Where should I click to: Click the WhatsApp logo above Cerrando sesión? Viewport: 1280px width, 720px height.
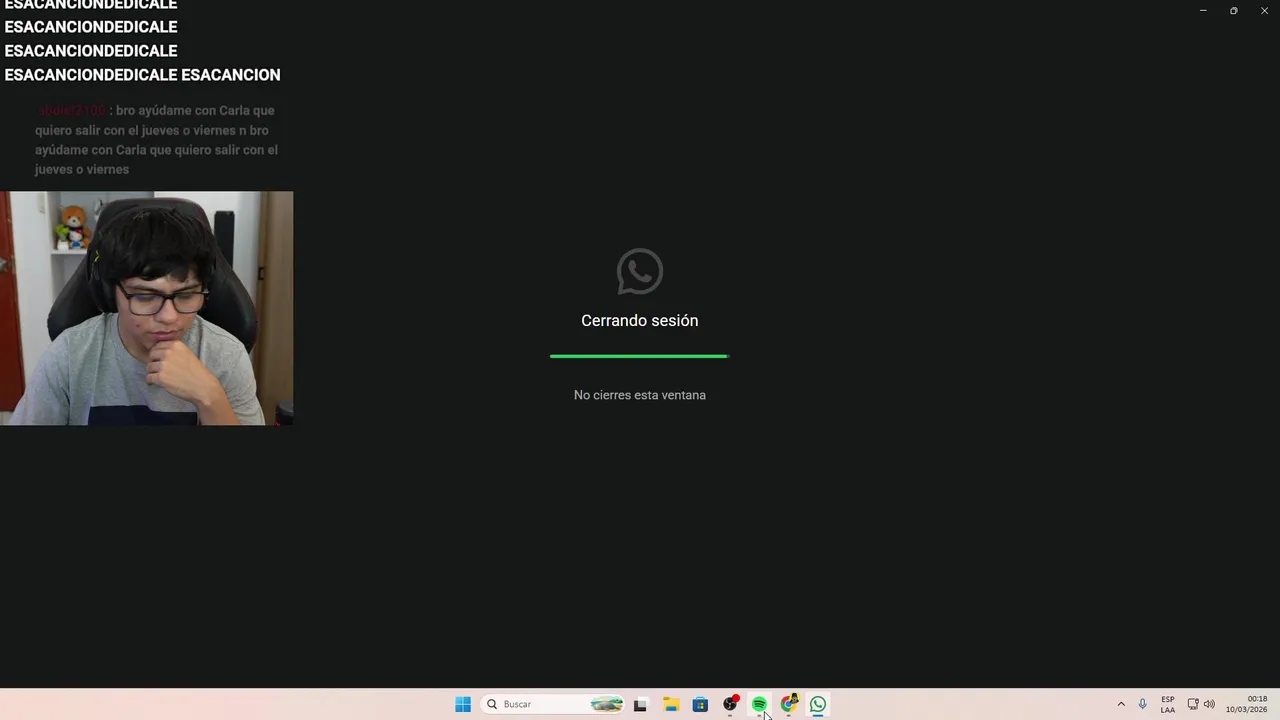pos(640,271)
